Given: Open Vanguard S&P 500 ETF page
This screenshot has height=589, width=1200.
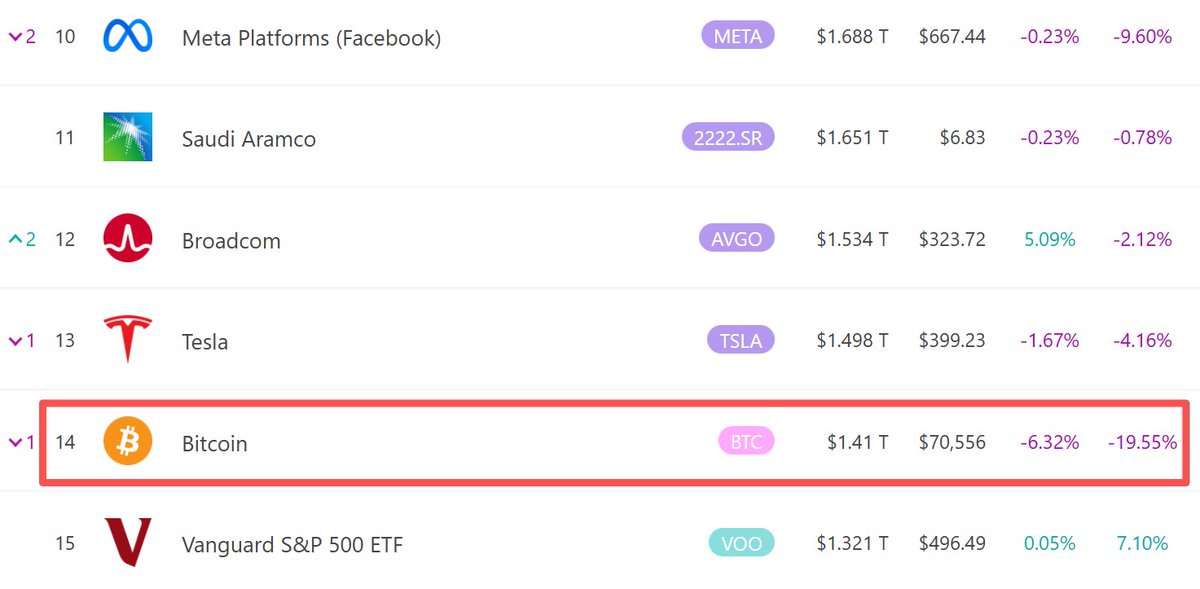Looking at the screenshot, I should [x=292, y=544].
